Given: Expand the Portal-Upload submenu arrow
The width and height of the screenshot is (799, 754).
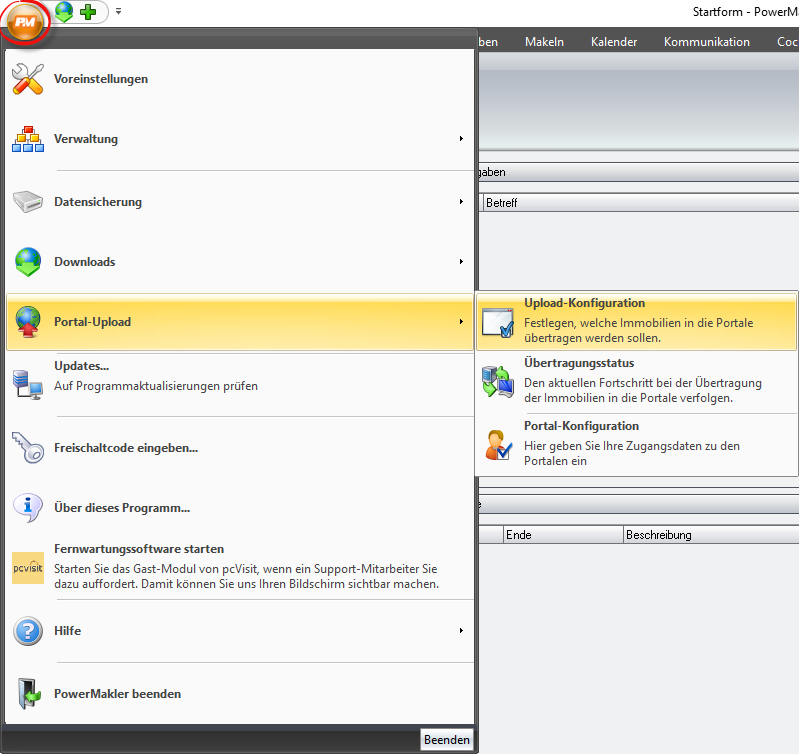Looking at the screenshot, I should click(461, 322).
